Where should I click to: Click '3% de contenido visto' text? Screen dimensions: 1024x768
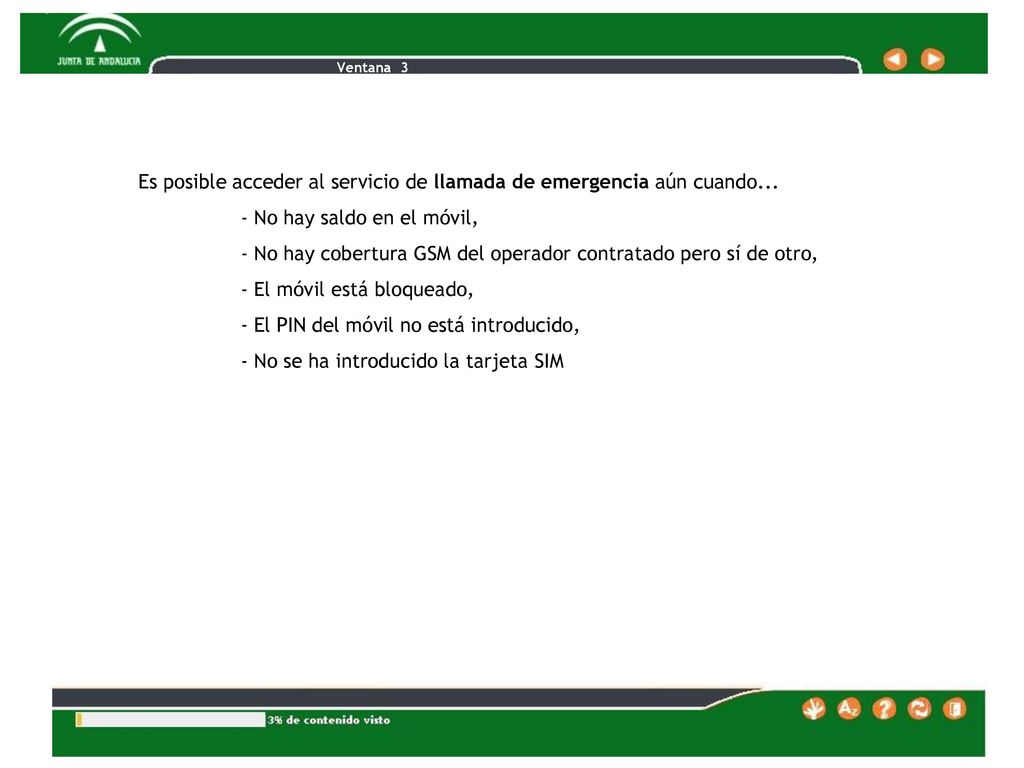click(328, 720)
